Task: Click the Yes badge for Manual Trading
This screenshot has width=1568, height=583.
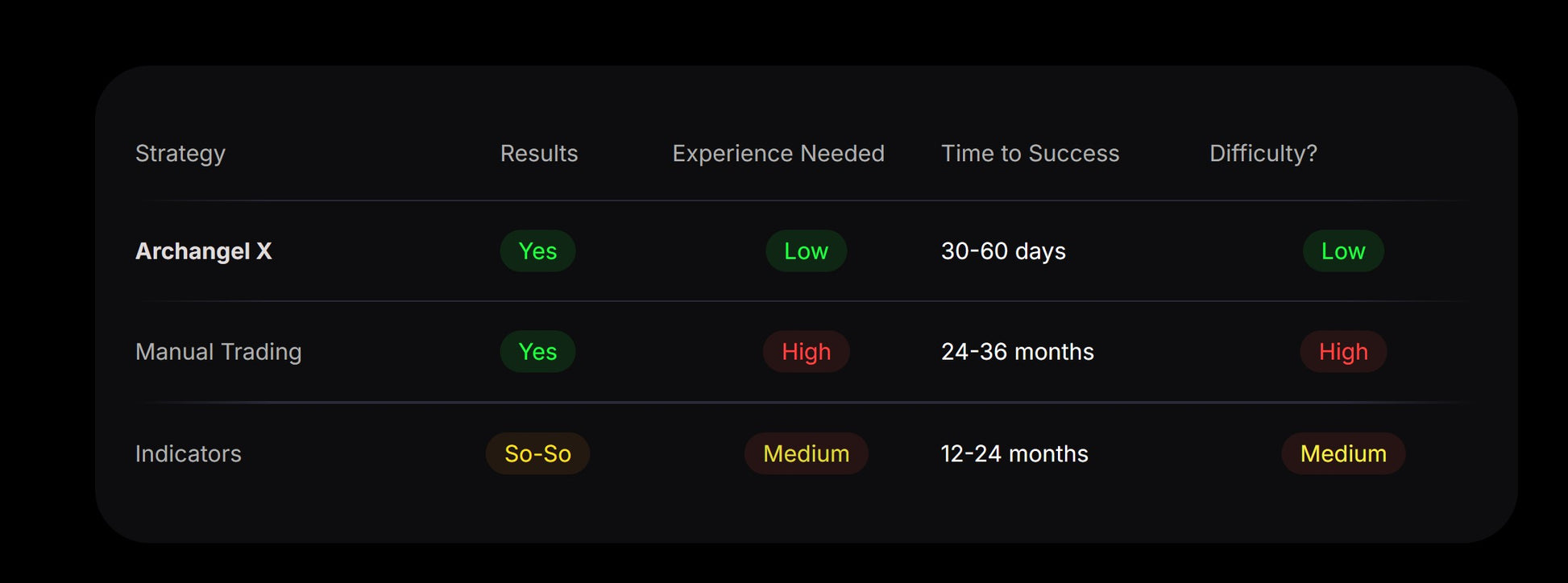Action: click(x=537, y=352)
